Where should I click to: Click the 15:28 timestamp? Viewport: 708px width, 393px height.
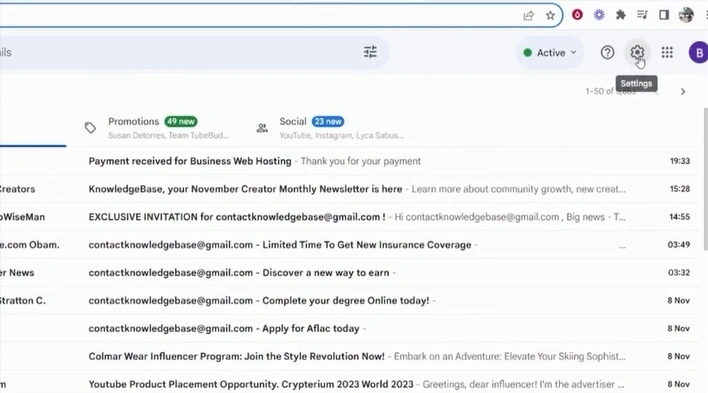click(680, 189)
